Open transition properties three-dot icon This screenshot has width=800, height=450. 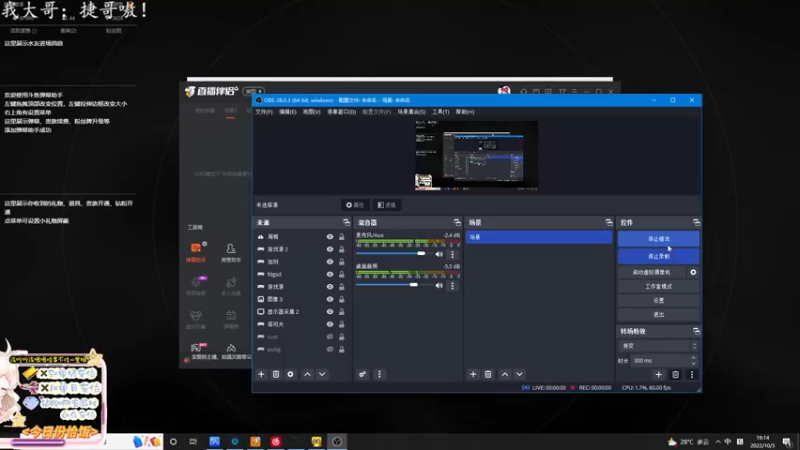tap(692, 374)
